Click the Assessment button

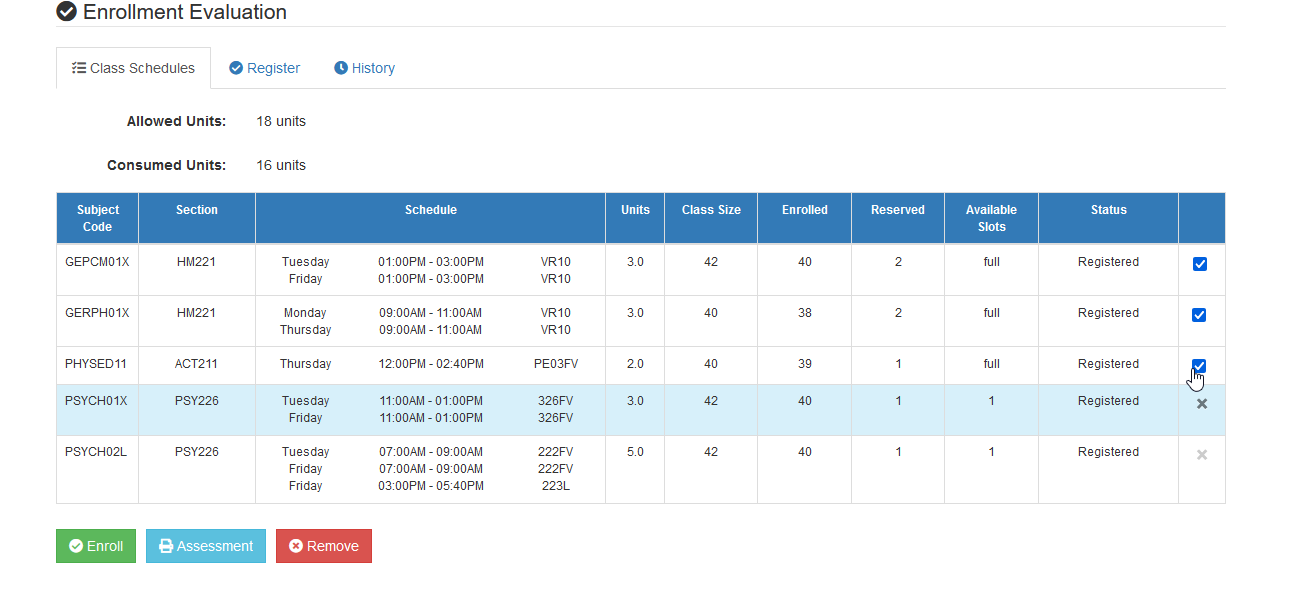tap(206, 546)
